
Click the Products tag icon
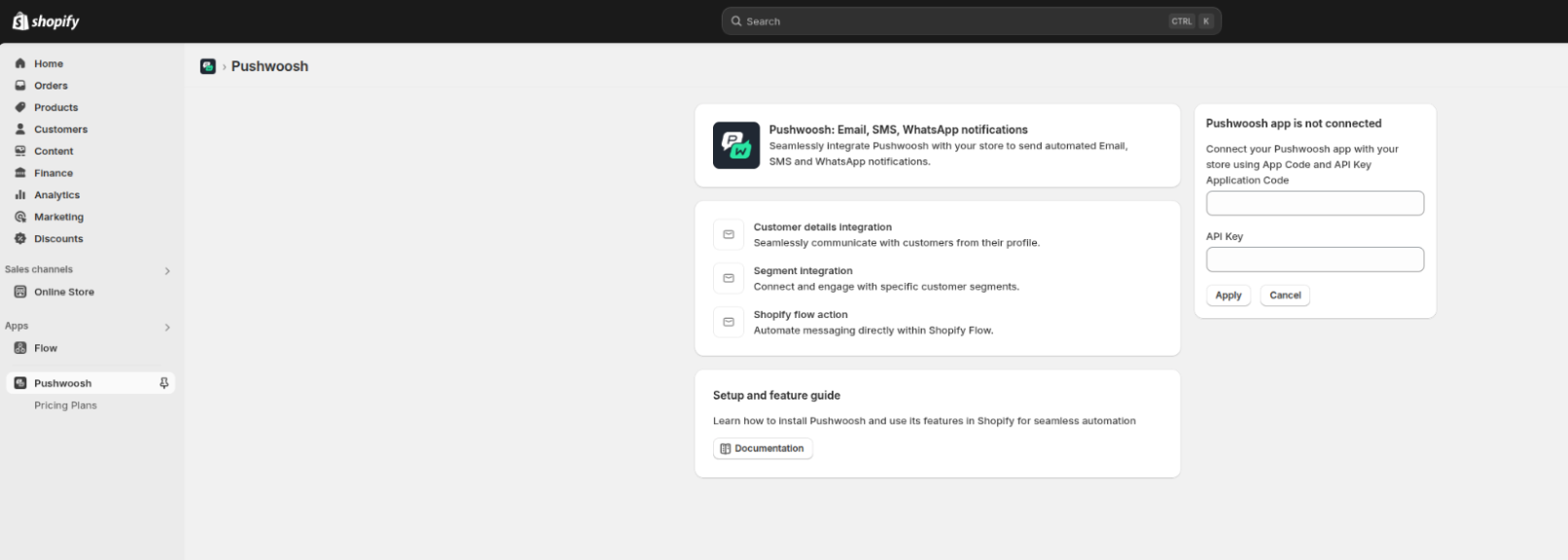[x=20, y=107]
